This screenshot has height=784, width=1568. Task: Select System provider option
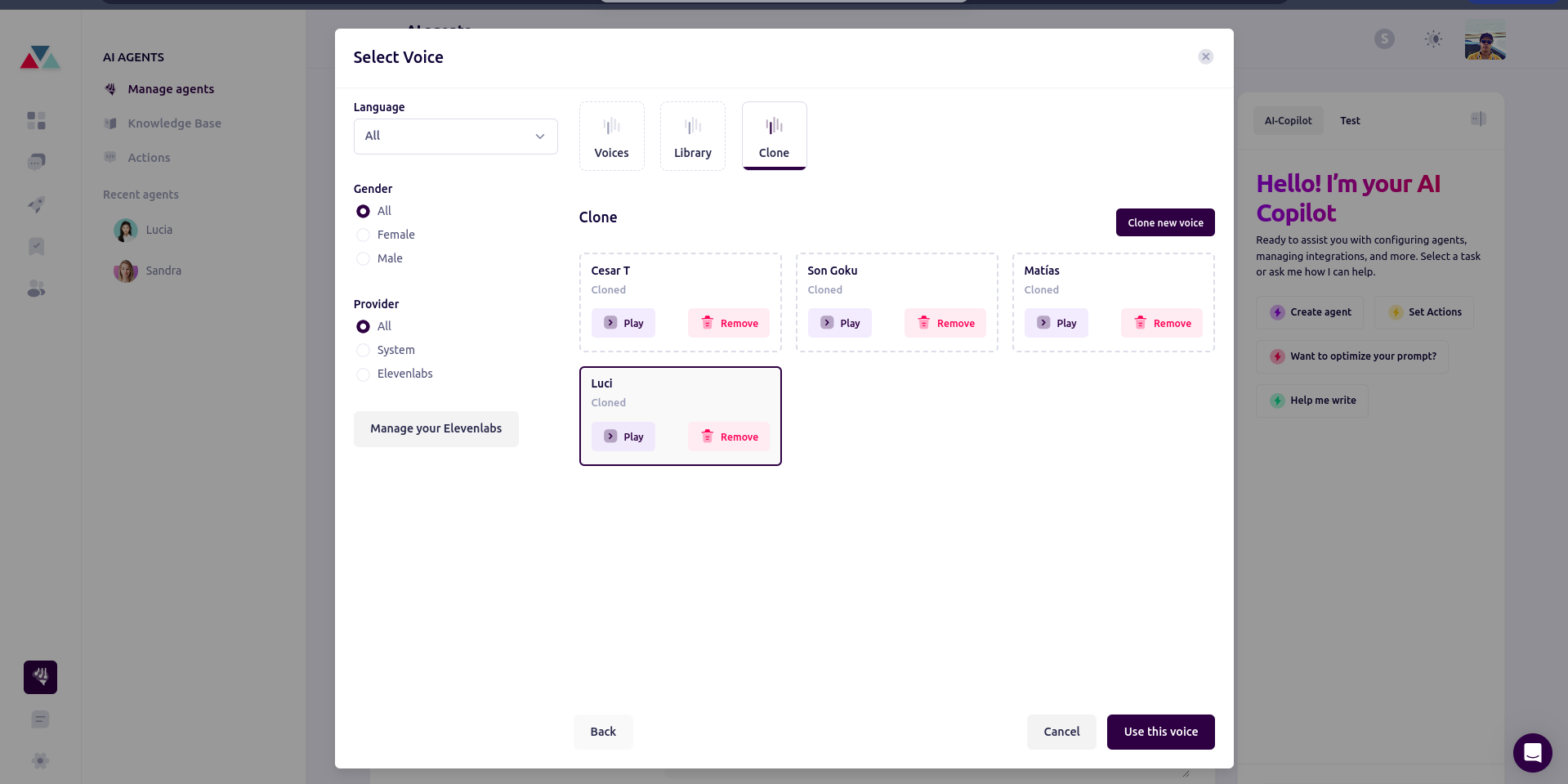(363, 350)
